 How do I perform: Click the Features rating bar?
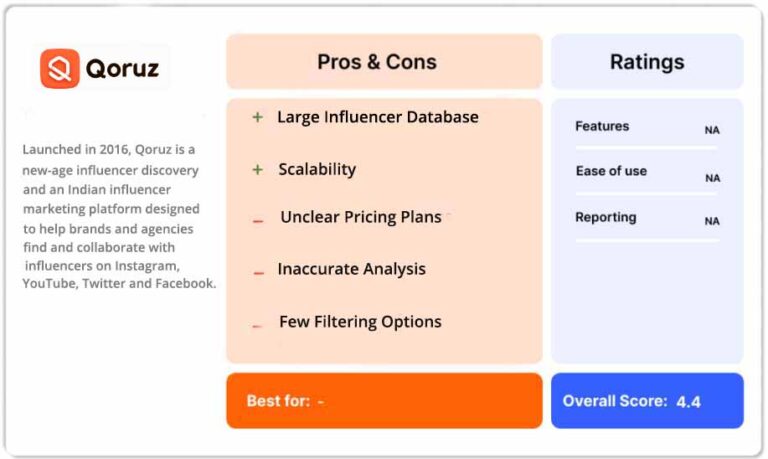point(647,147)
